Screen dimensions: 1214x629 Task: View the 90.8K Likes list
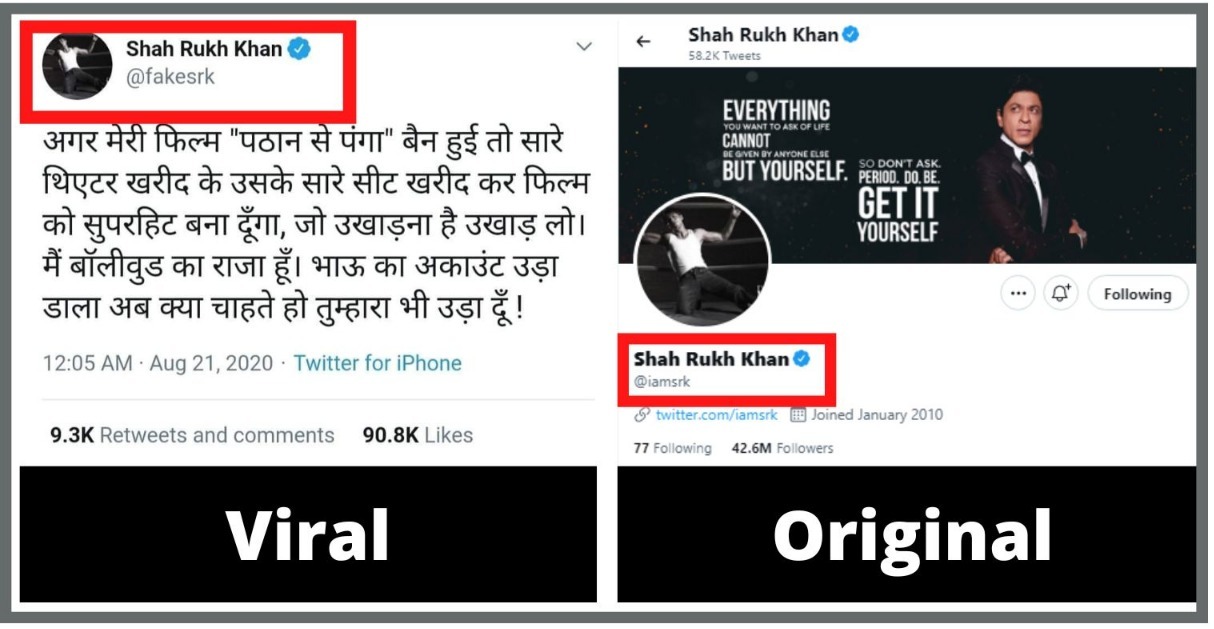(x=418, y=435)
